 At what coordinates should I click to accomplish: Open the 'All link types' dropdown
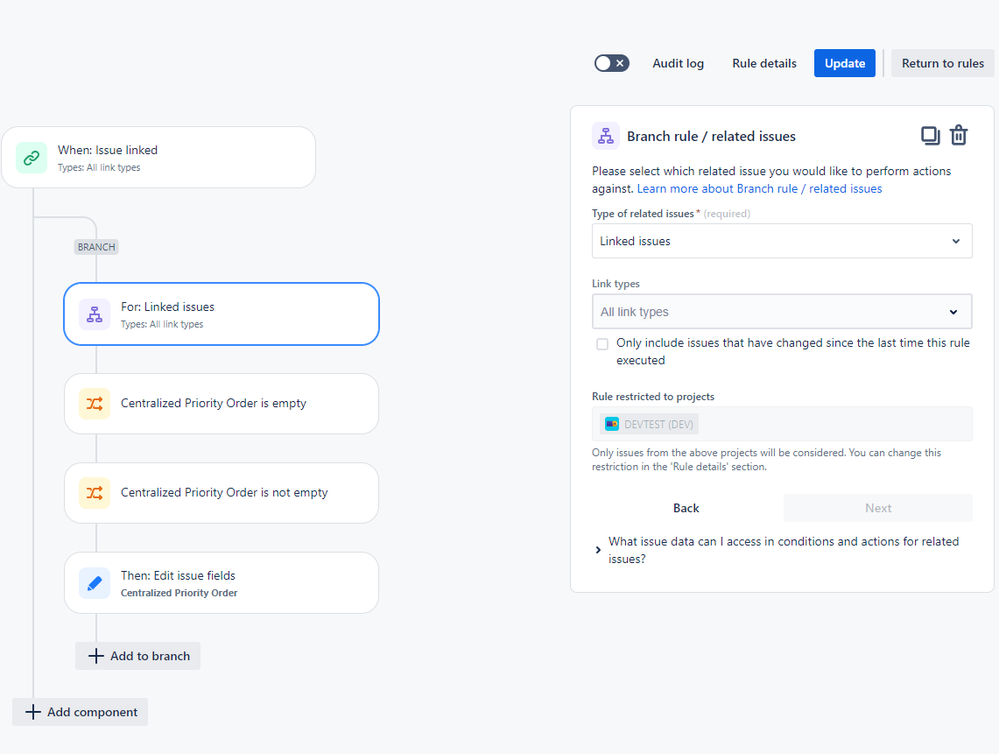click(782, 311)
